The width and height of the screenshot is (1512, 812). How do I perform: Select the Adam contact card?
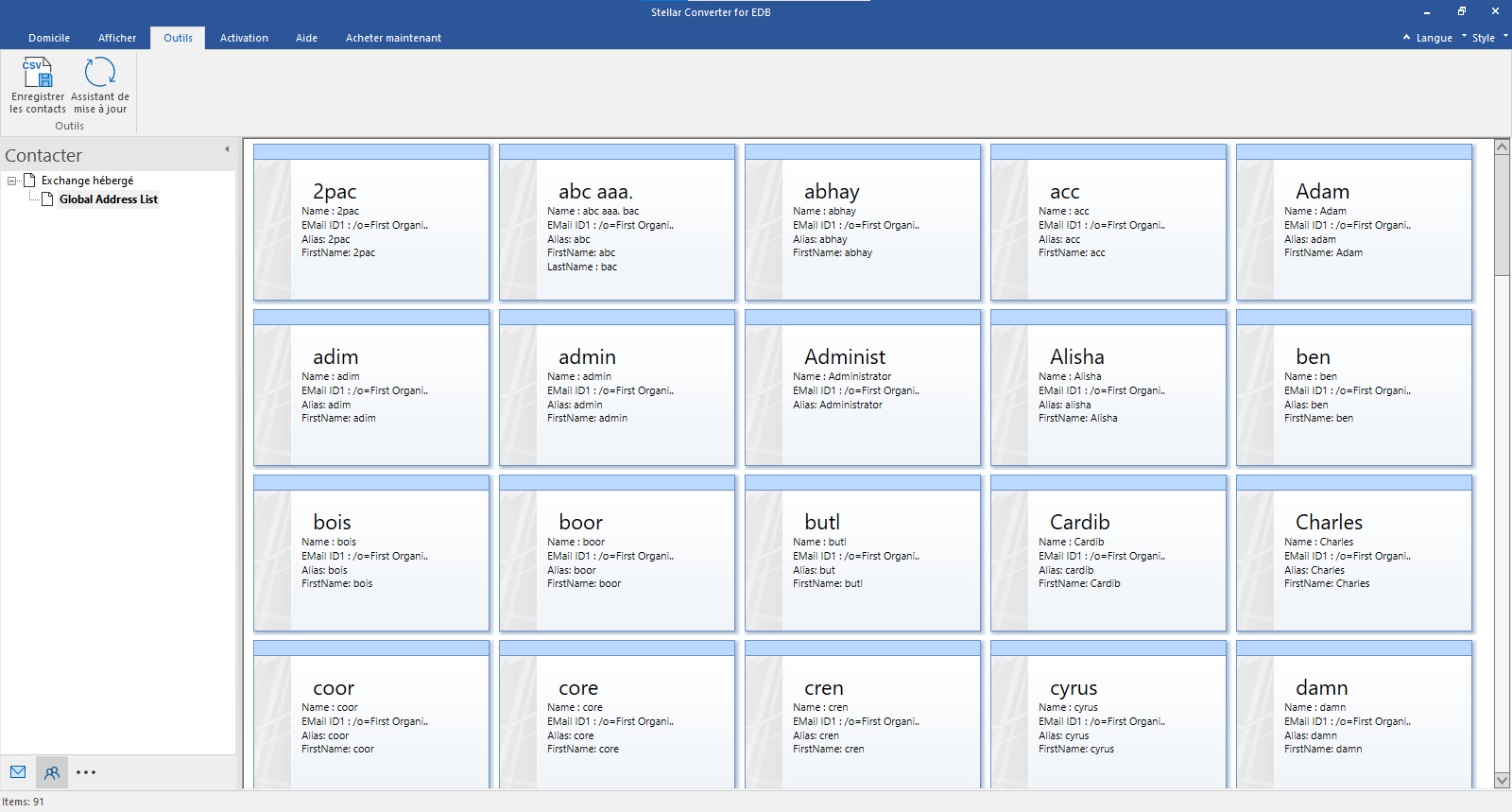tap(1354, 222)
